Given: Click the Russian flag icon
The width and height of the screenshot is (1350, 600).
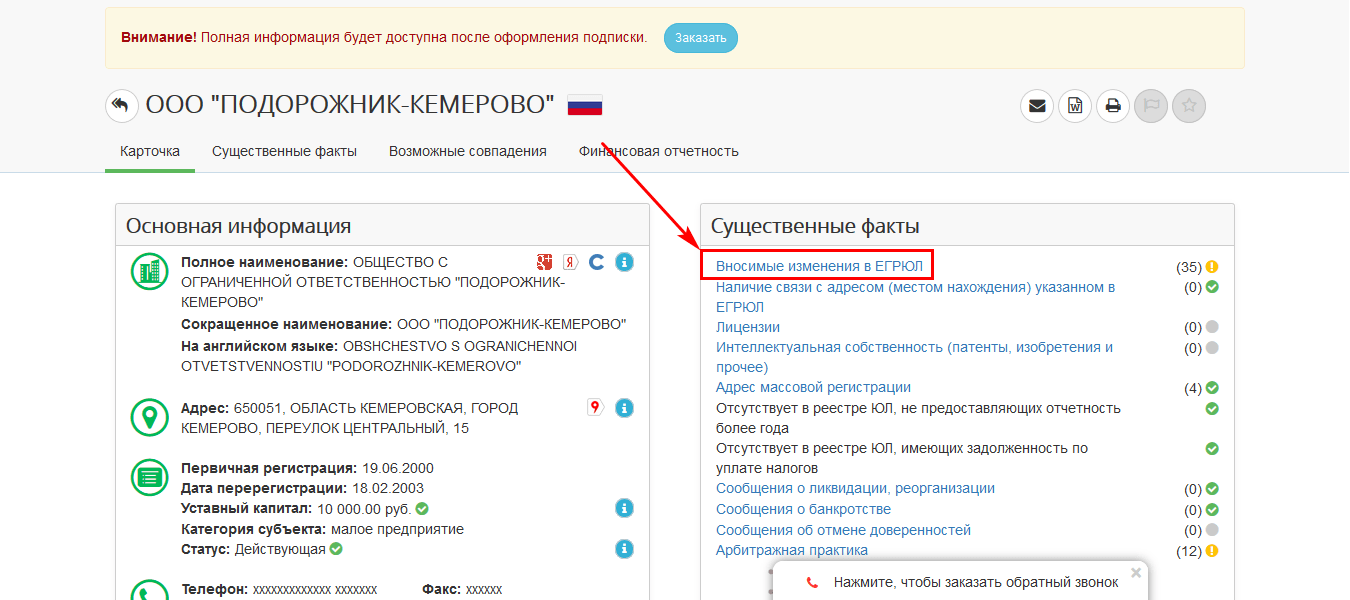Looking at the screenshot, I should [x=585, y=105].
